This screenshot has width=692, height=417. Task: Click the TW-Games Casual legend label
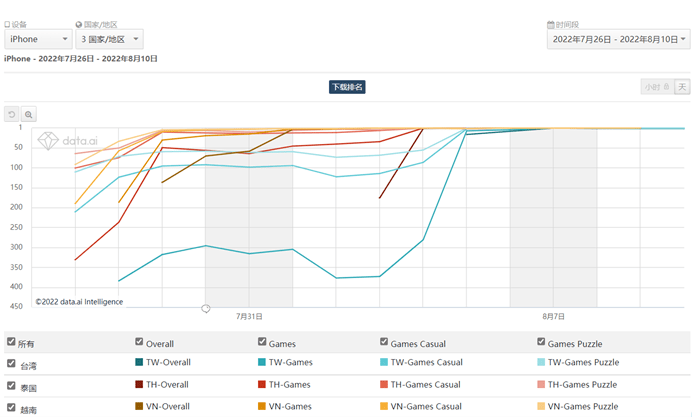[x=425, y=362]
